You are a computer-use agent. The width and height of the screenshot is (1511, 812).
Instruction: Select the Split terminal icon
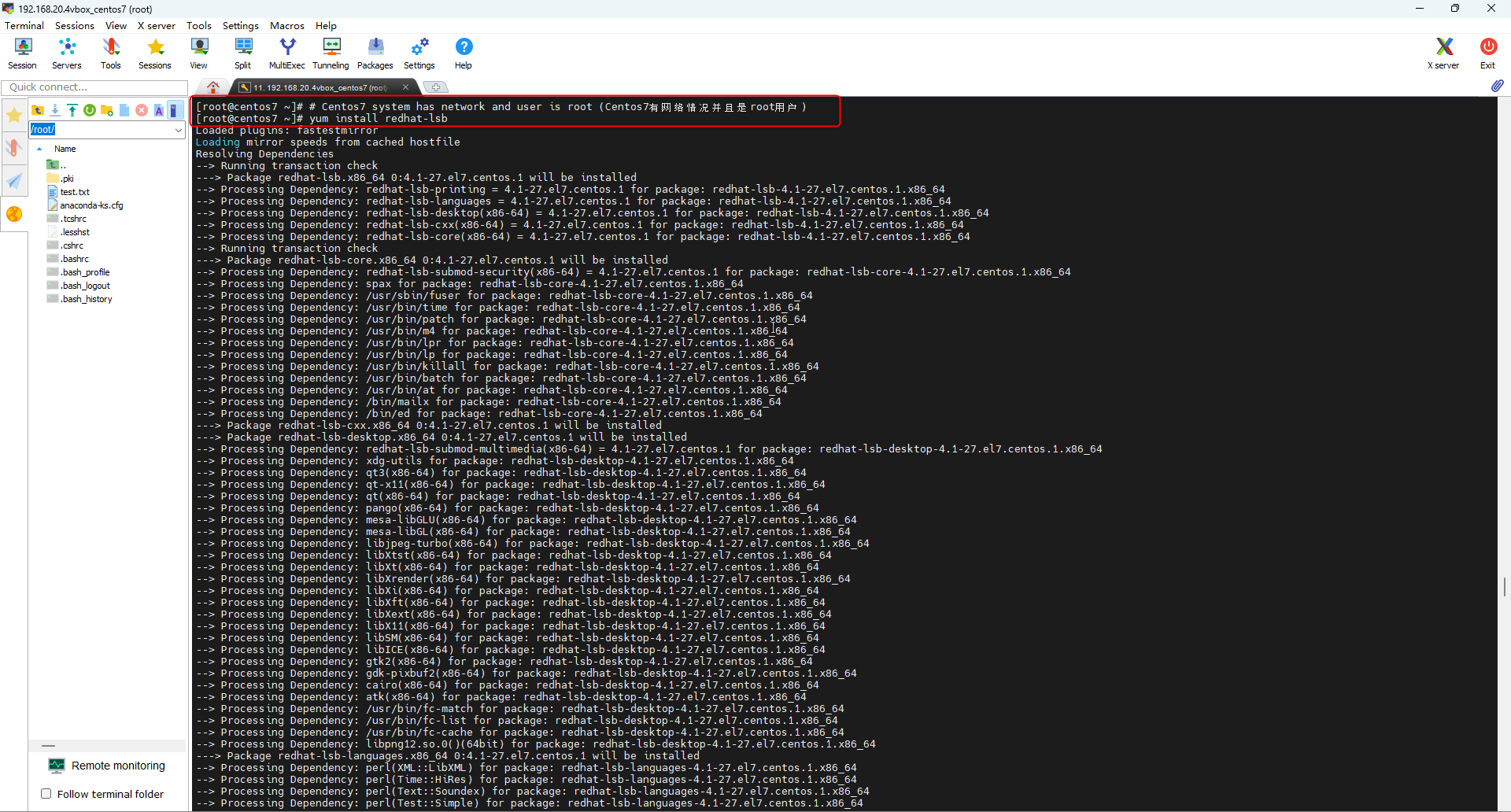pyautogui.click(x=243, y=54)
